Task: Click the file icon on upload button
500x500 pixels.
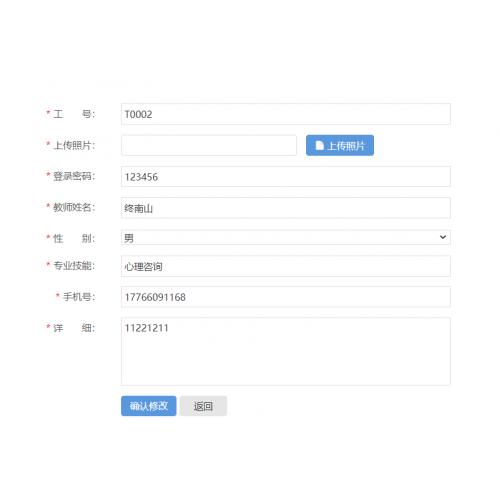Action: 319,145
